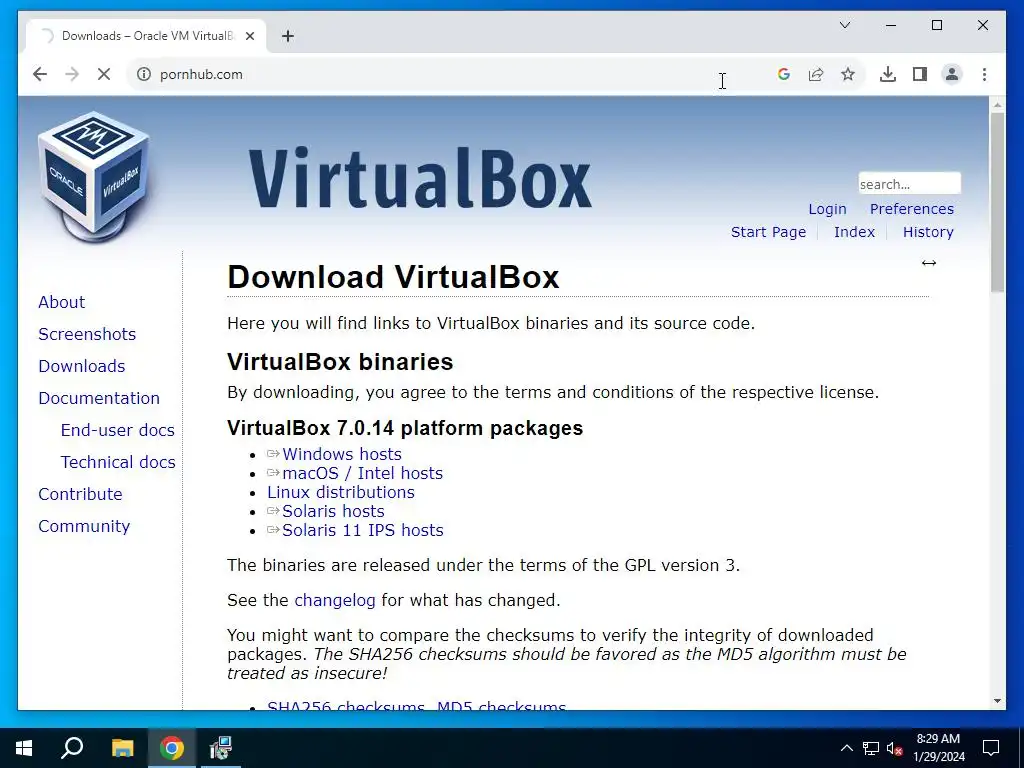Screen dimensions: 1024x768
Task: Click Chrome icon in taskbar
Action: [172, 748]
